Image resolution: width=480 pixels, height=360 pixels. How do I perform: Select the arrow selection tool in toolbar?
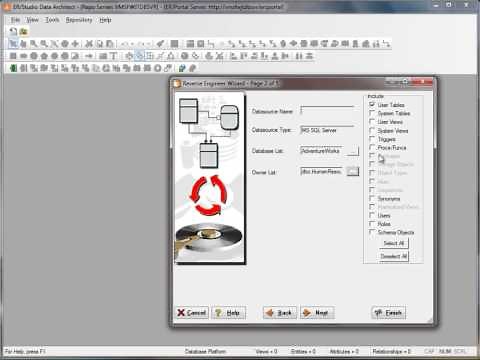click(x=13, y=44)
